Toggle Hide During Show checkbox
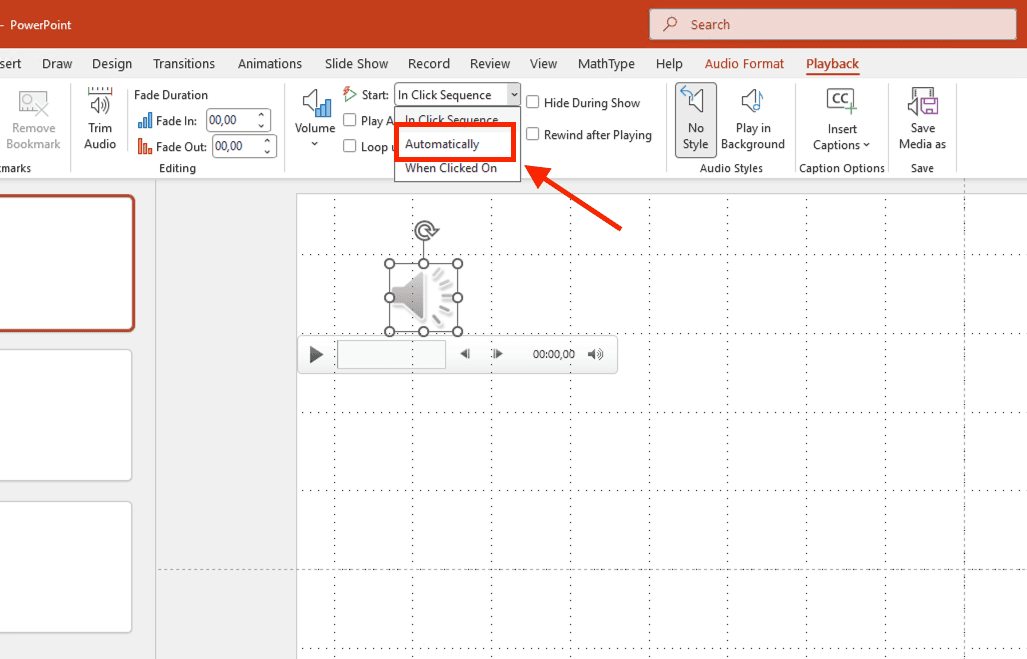Image resolution: width=1027 pixels, height=659 pixels. pyautogui.click(x=533, y=102)
